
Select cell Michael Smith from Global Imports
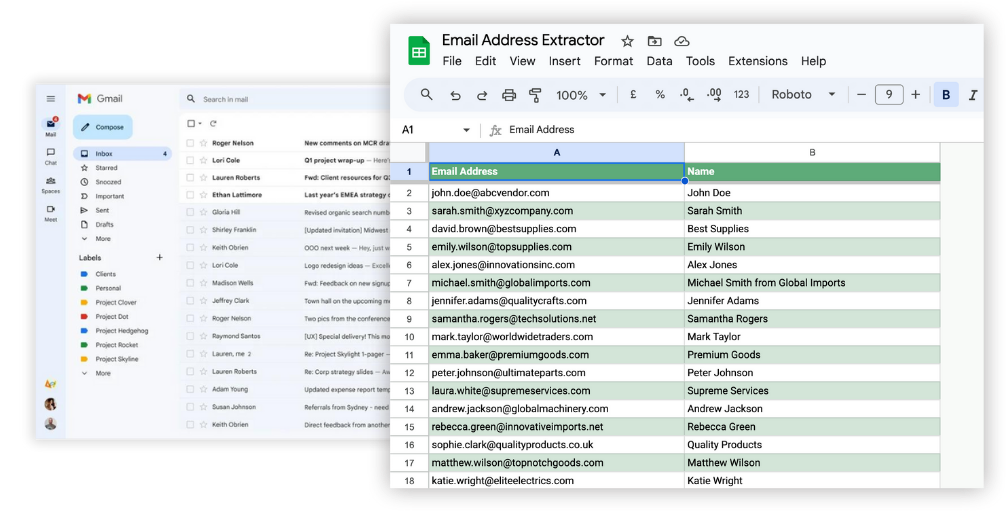[x=812, y=282]
